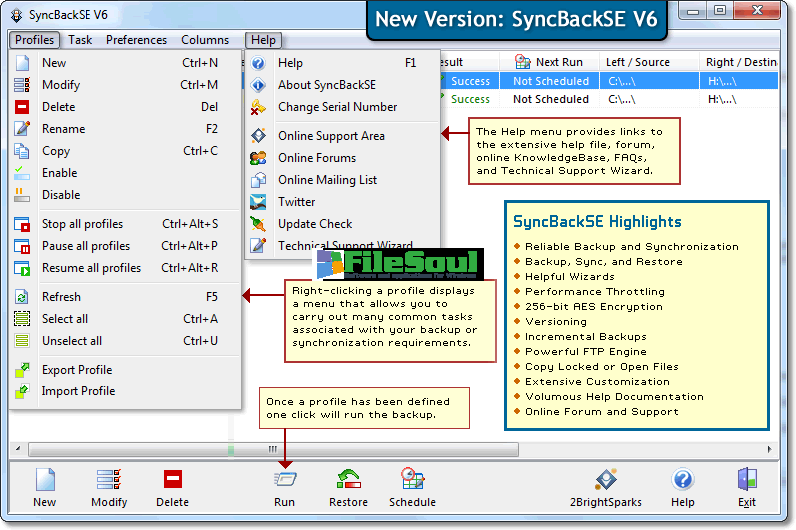Open the Task menu
Image resolution: width=796 pixels, height=530 pixels.
coord(80,40)
